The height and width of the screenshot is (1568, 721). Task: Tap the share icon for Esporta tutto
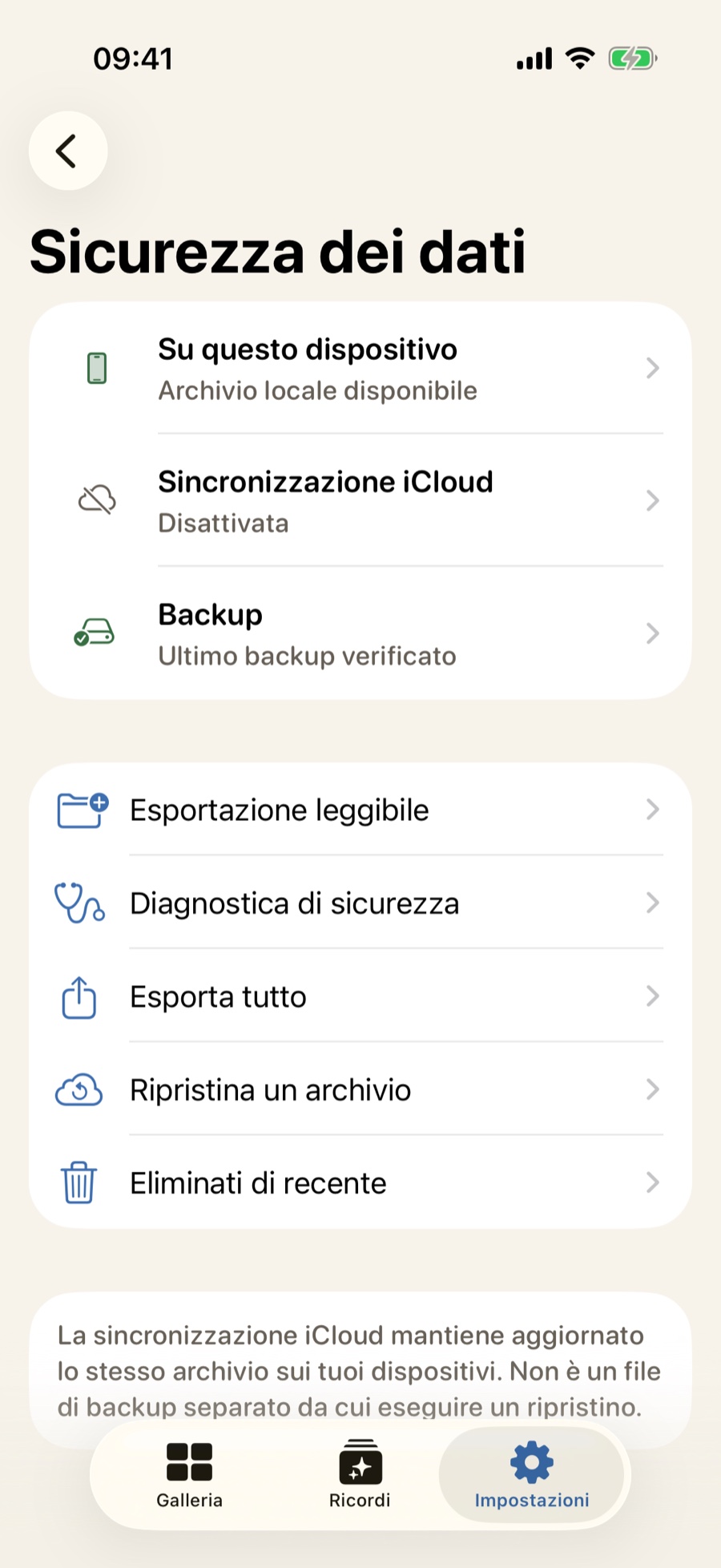79,996
